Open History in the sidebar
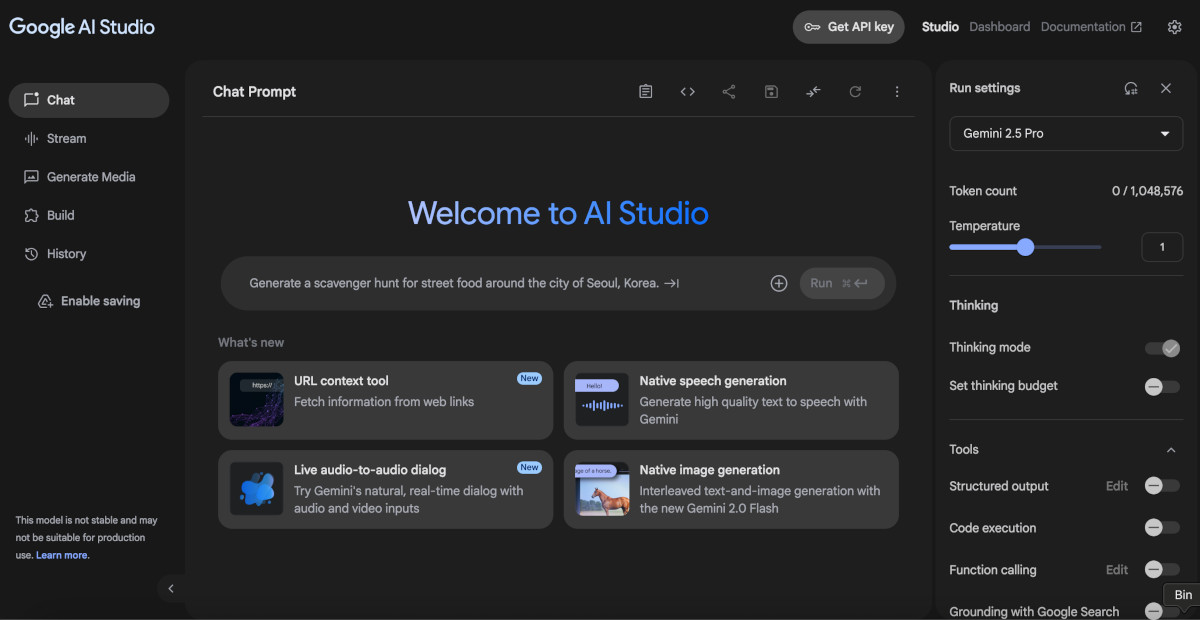The width and height of the screenshot is (1200, 620). pyautogui.click(x=89, y=254)
